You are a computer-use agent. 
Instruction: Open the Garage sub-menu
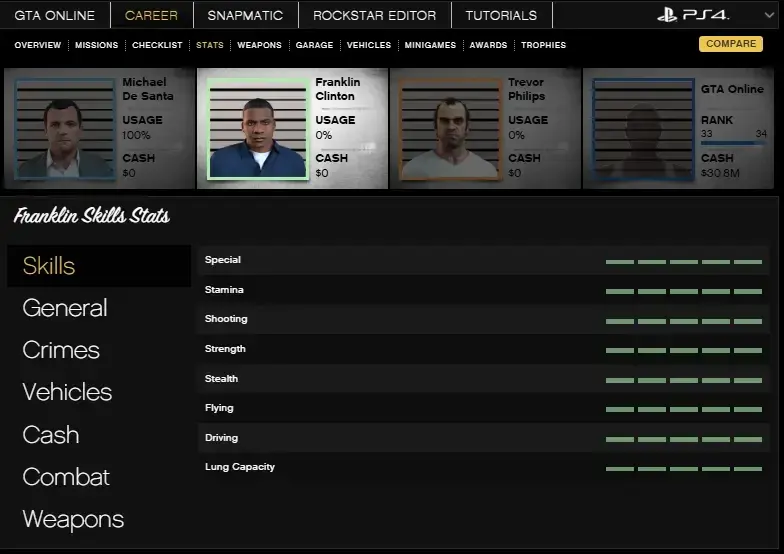(x=314, y=45)
